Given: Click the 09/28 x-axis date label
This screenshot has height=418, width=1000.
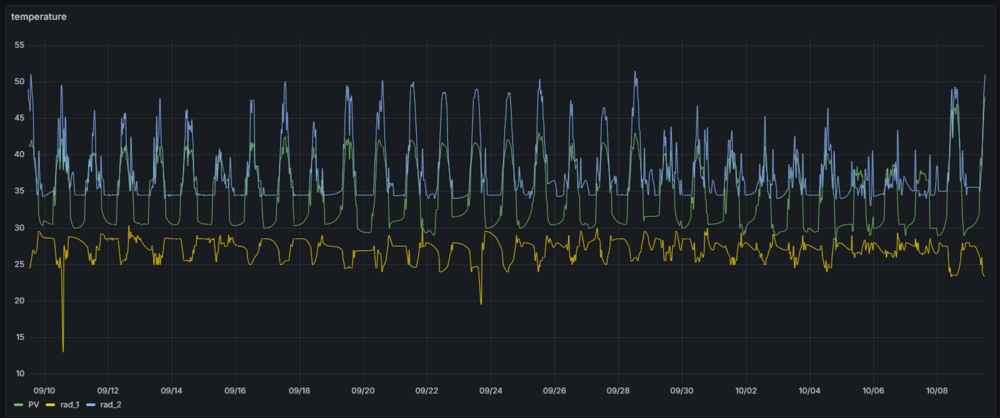Looking at the screenshot, I should 618,390.
